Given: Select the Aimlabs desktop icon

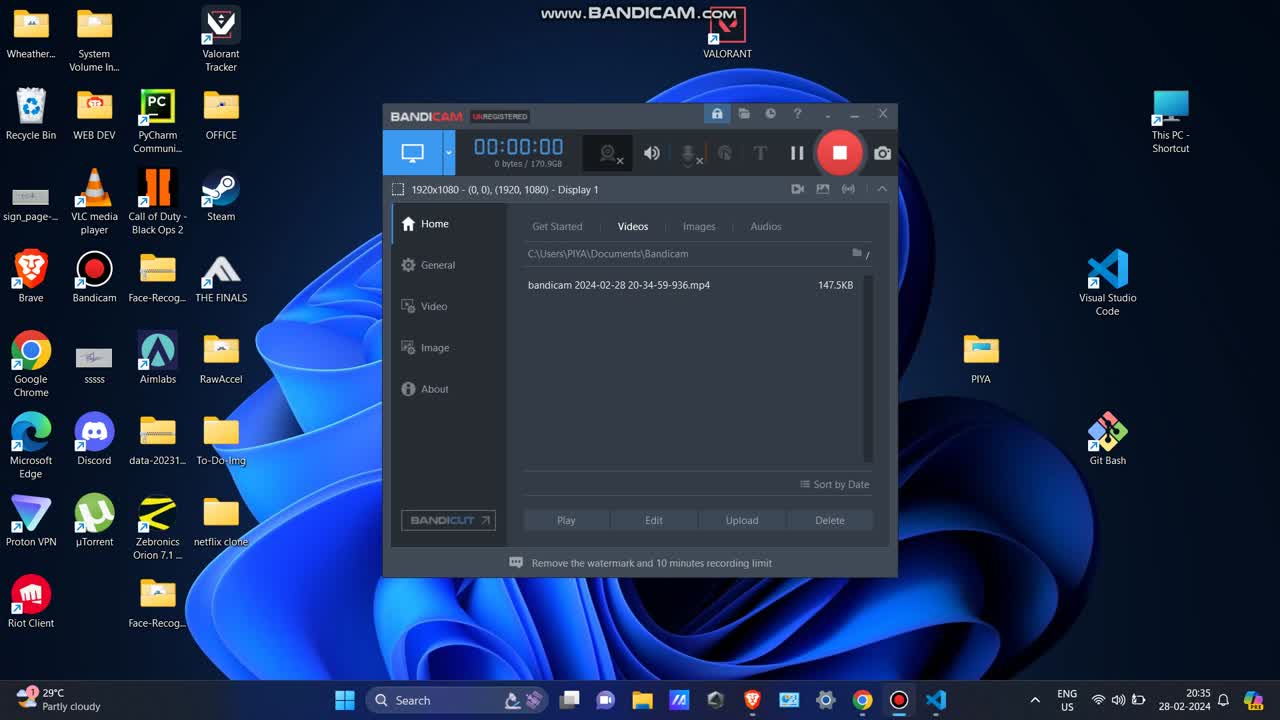Looking at the screenshot, I should tap(157, 358).
